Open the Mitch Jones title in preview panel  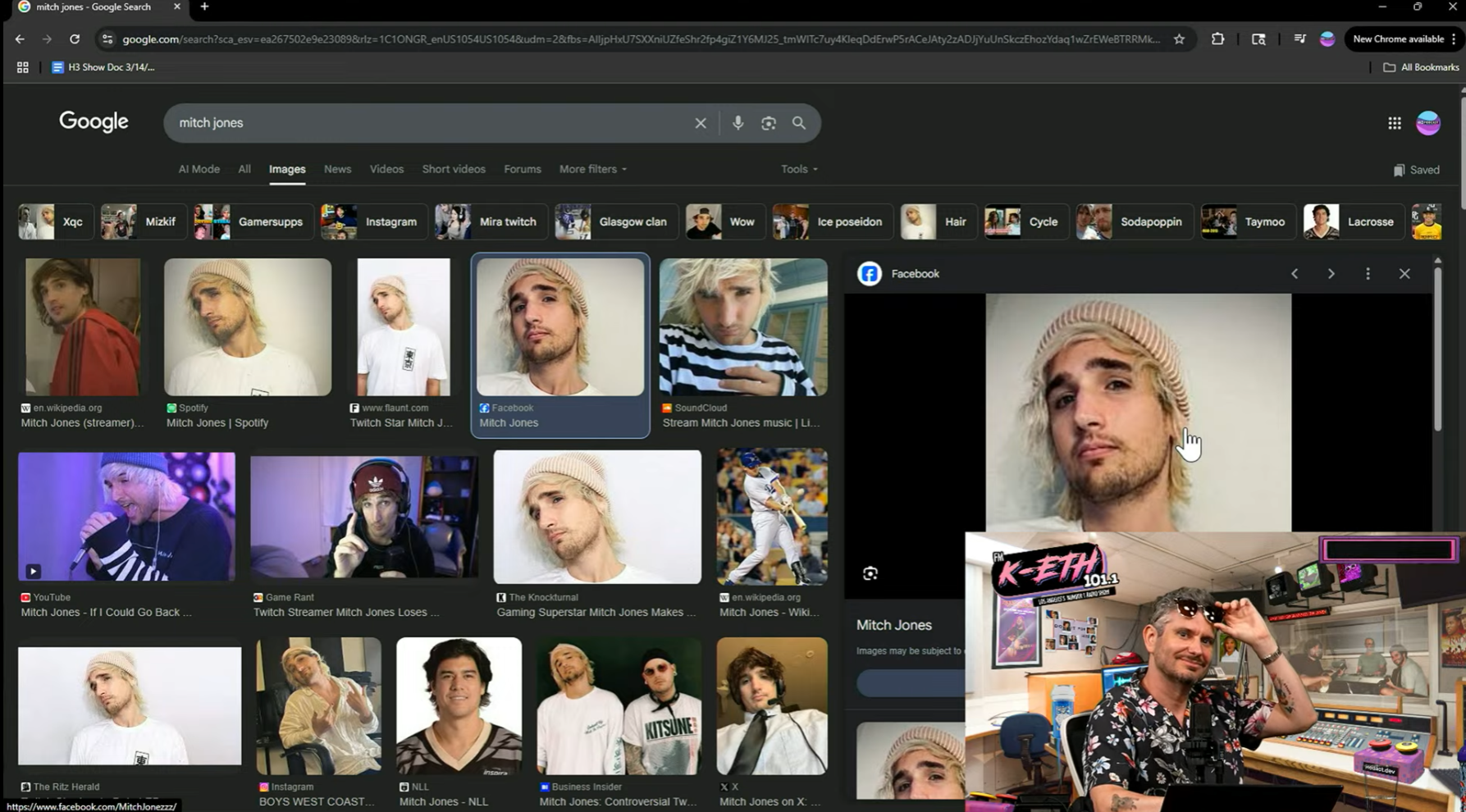tap(894, 625)
